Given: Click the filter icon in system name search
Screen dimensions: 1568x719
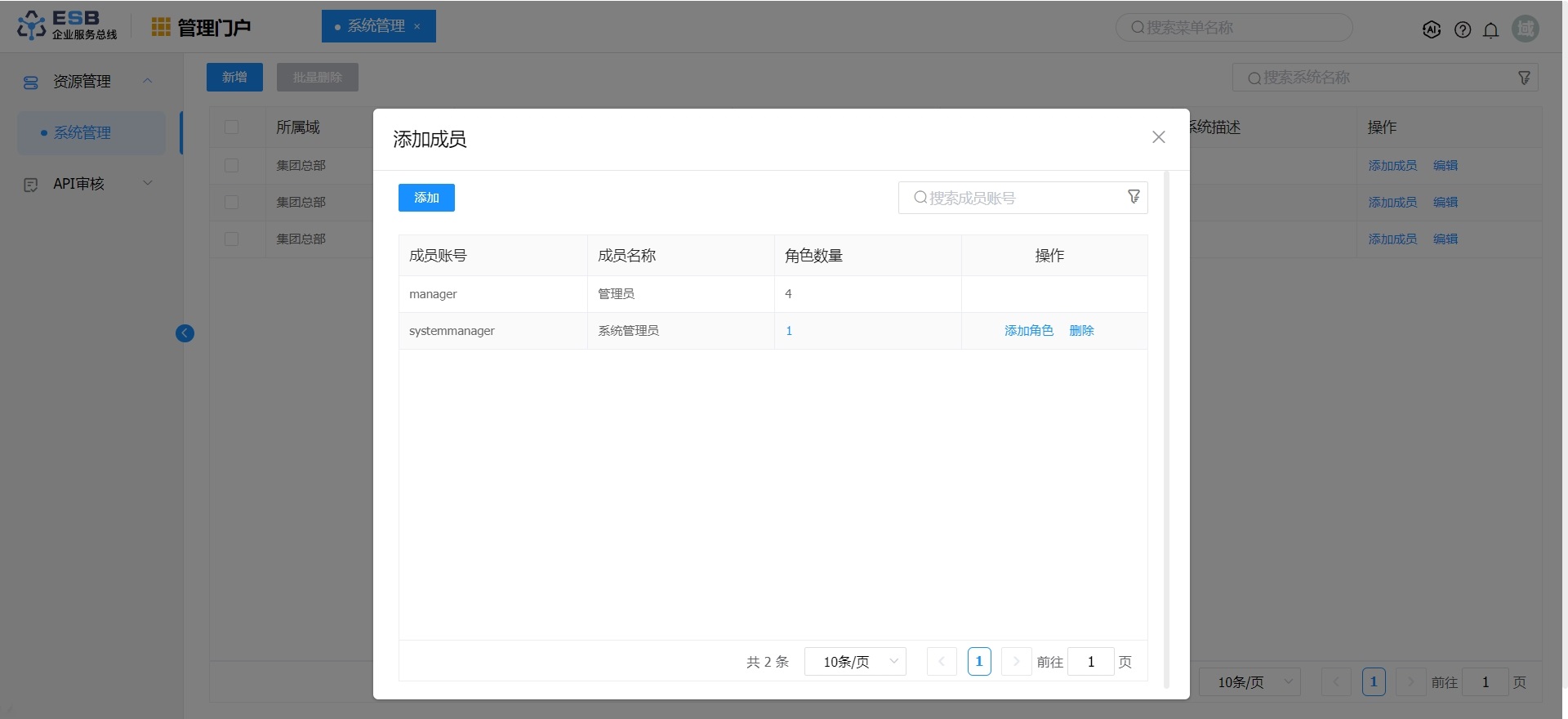Looking at the screenshot, I should coord(1524,78).
